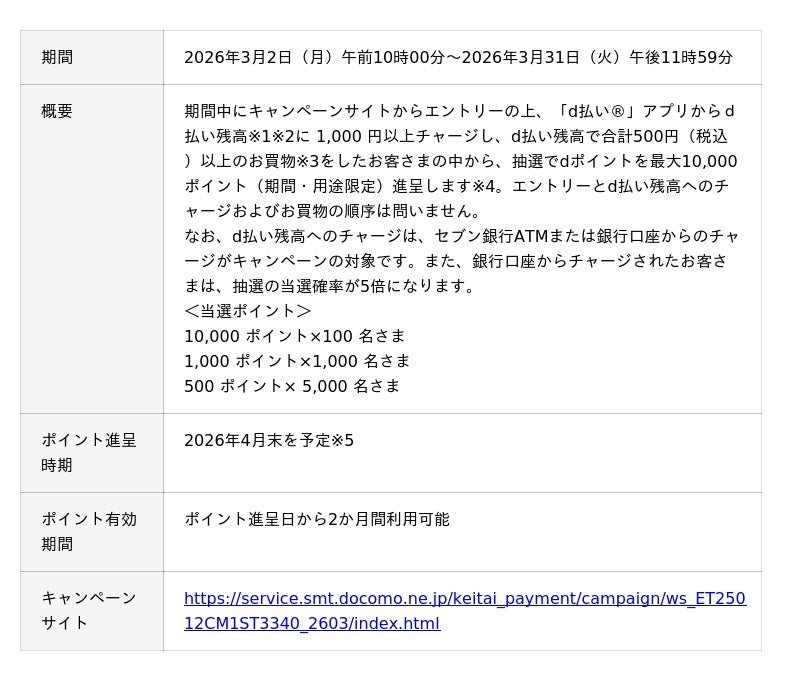Click the 1,000 ポイント×1,000 名さま line
The height and width of the screenshot is (681, 800).
pyautogui.click(x=297, y=361)
